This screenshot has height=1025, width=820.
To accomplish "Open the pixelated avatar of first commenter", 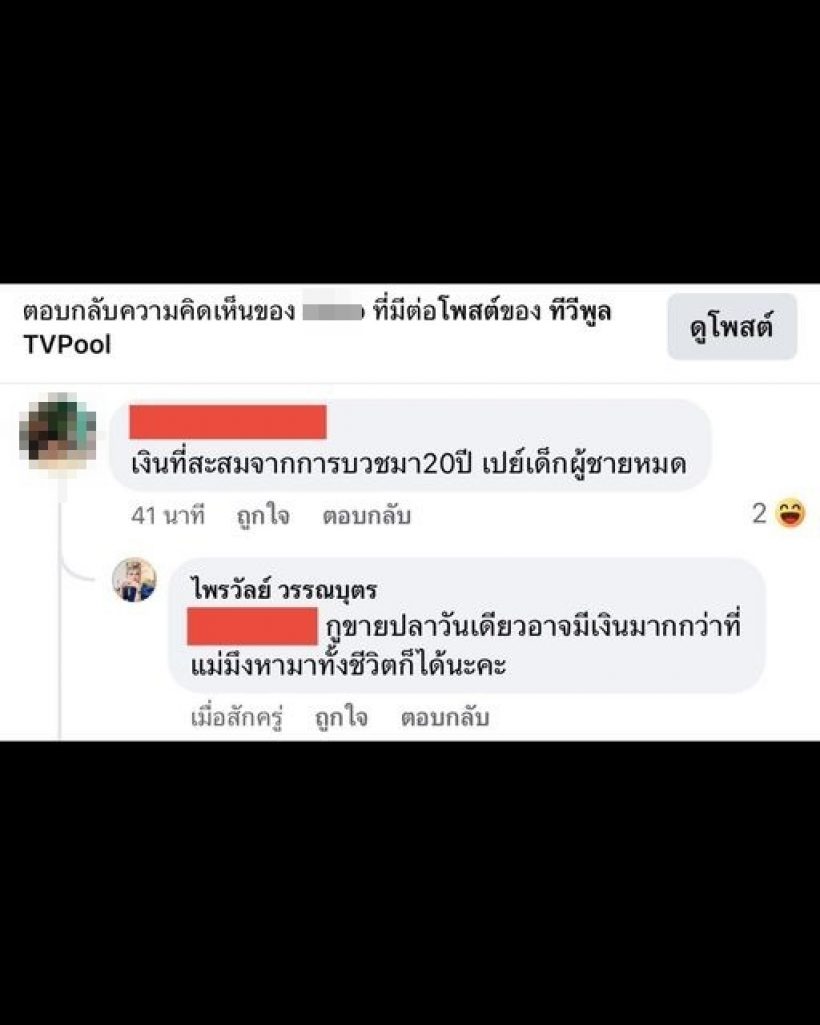I will 58,431.
